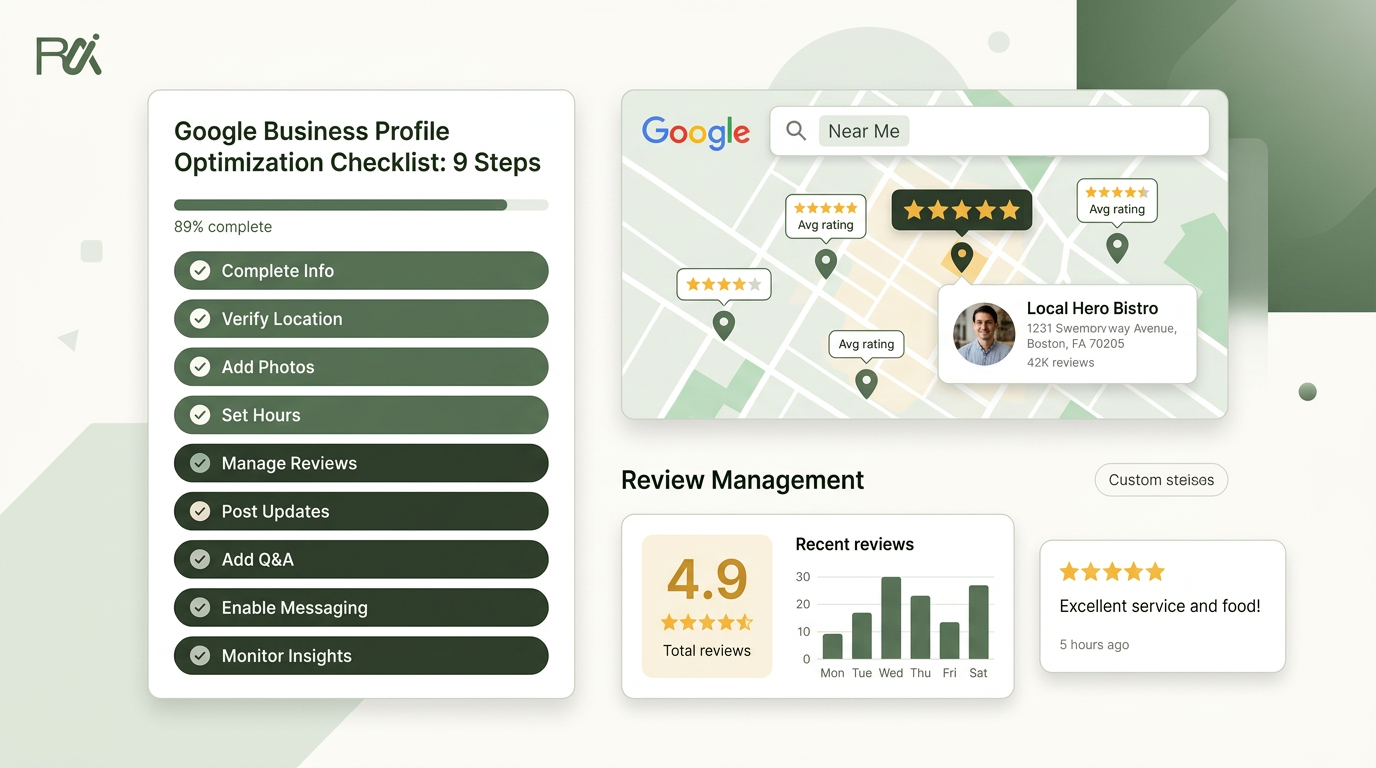Toggle the Add Photos checkmark
The width and height of the screenshot is (1376, 768).
tap(200, 367)
